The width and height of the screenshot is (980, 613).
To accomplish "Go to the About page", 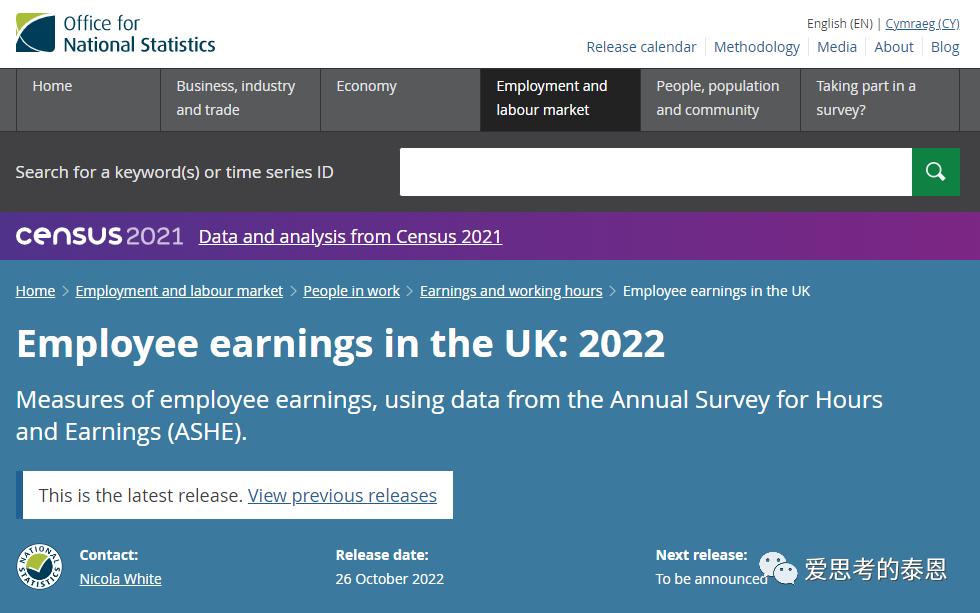I will (x=893, y=46).
